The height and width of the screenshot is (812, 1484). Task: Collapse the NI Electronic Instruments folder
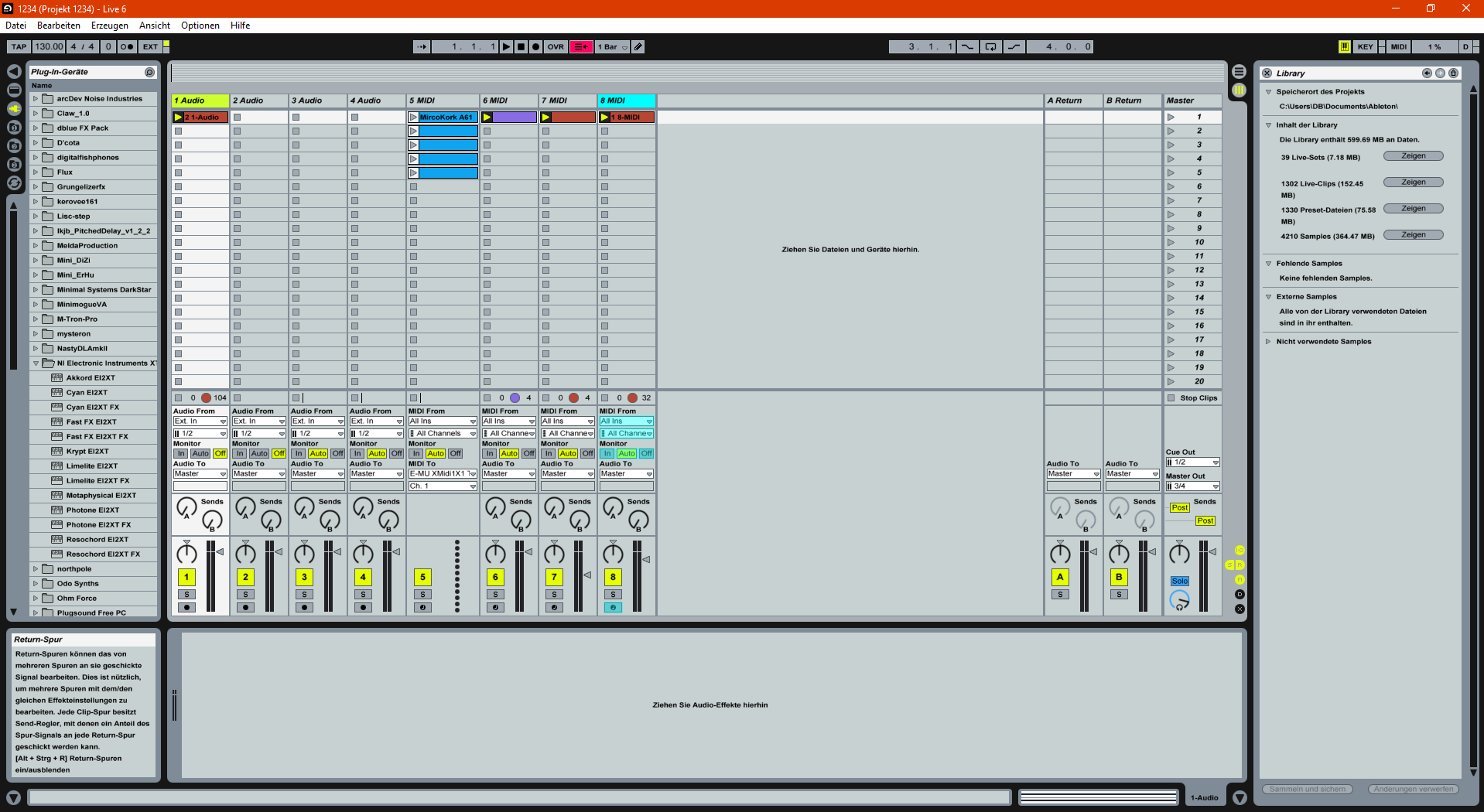pos(36,363)
